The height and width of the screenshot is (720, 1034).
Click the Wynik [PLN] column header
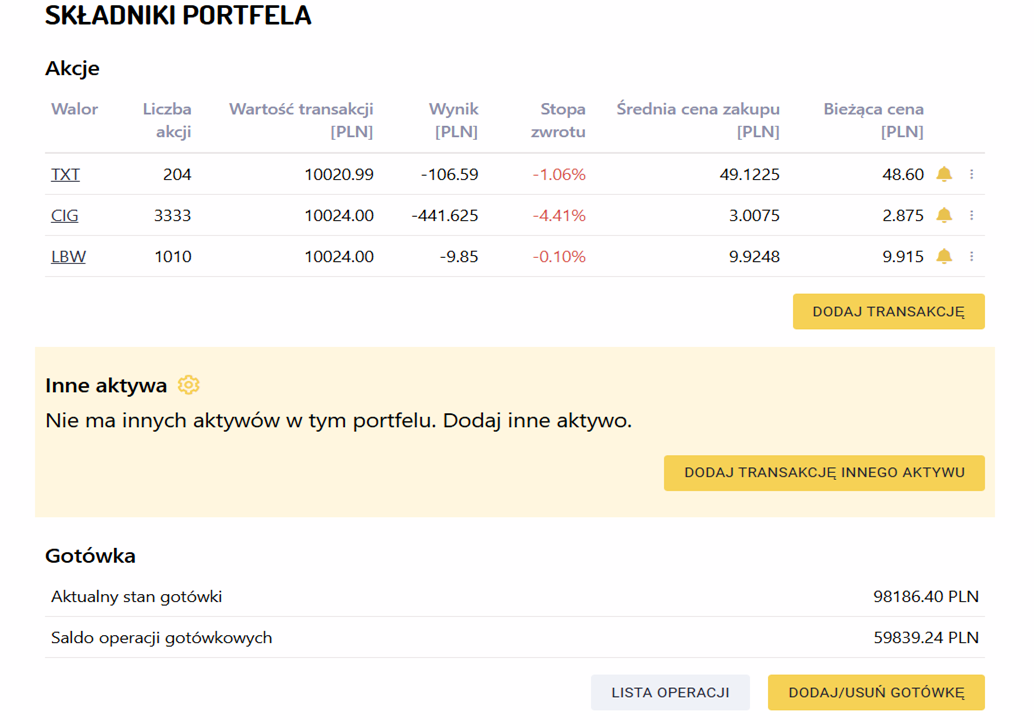click(x=455, y=120)
